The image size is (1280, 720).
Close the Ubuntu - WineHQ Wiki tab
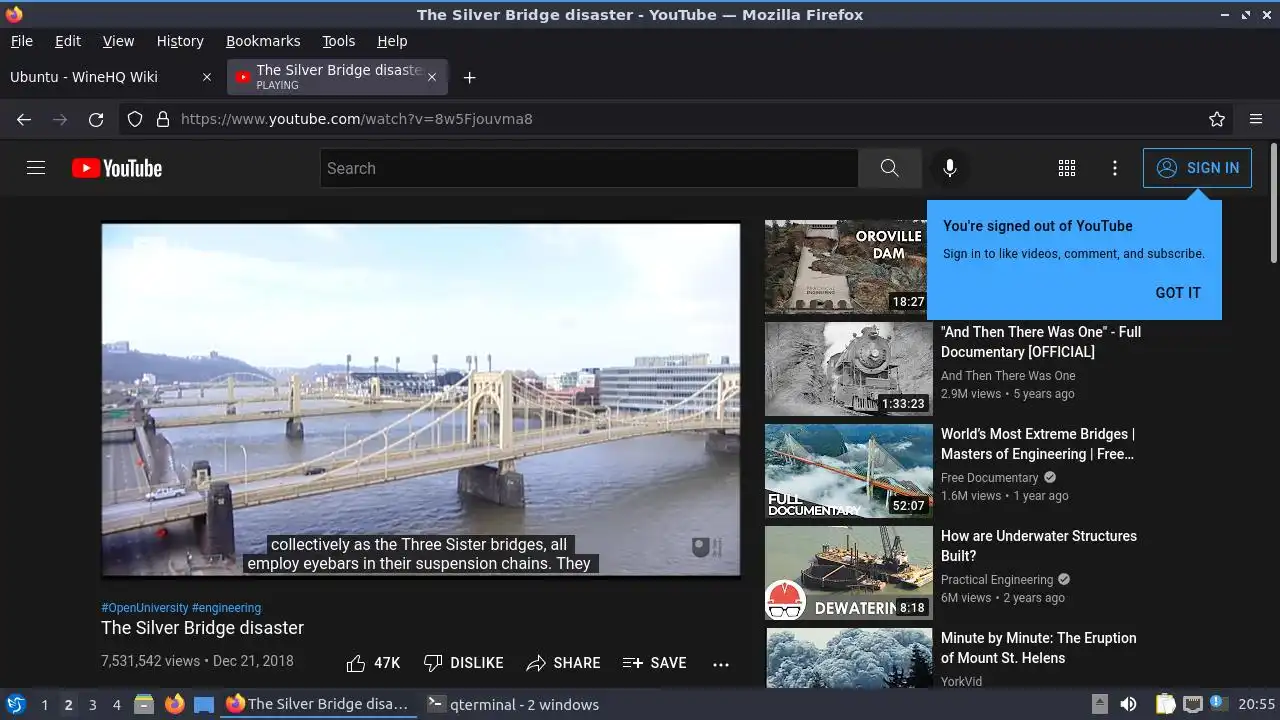pos(207,77)
